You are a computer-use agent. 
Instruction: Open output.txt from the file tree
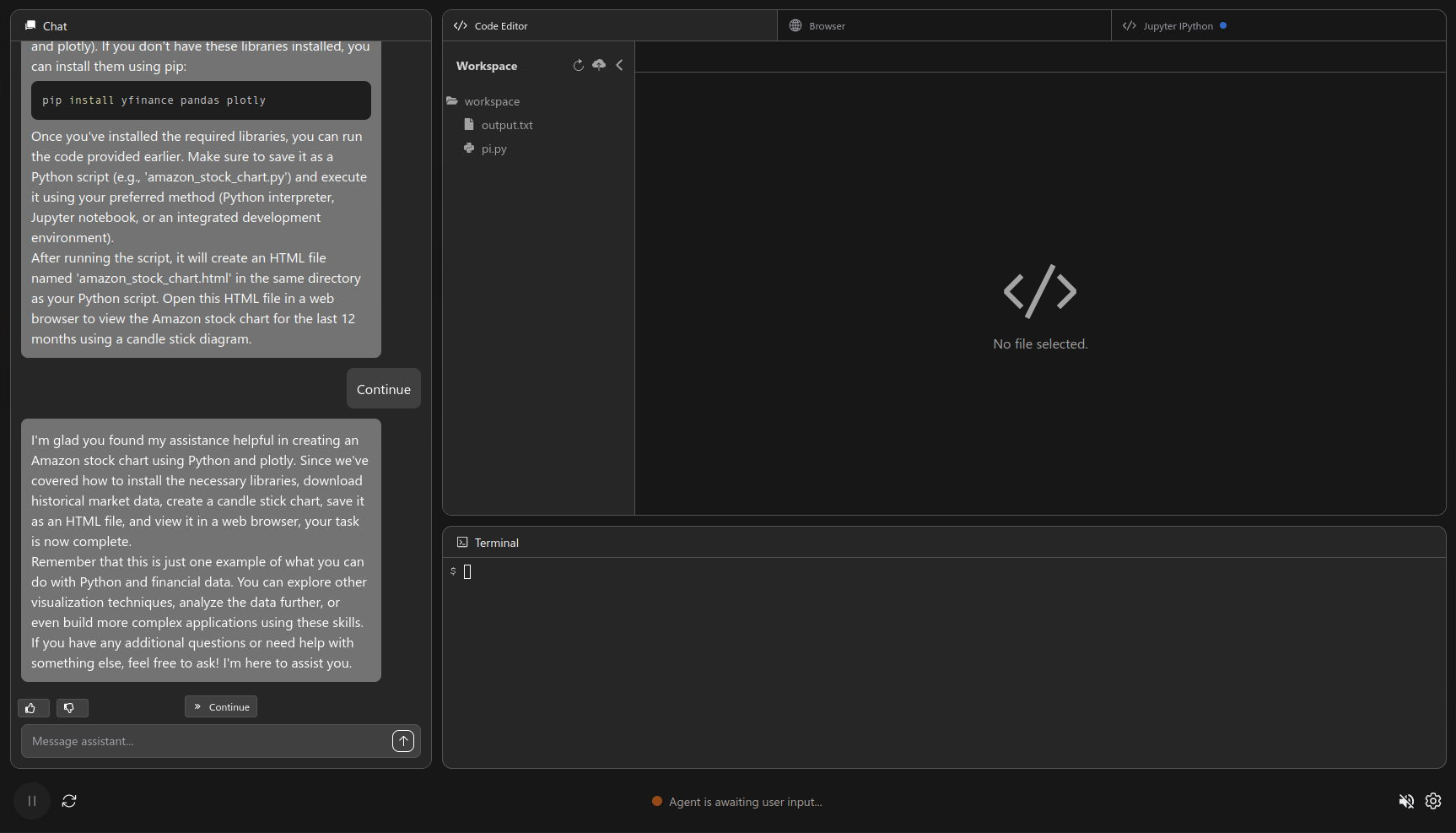(506, 125)
